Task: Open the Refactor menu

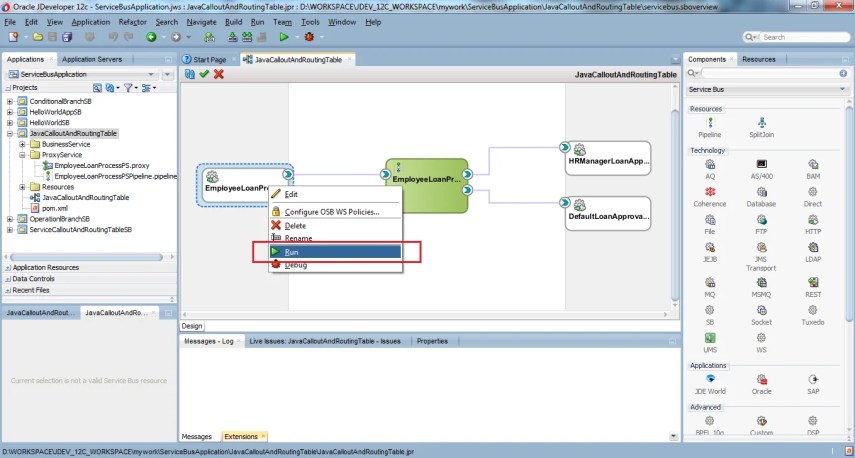Action: pyautogui.click(x=133, y=22)
